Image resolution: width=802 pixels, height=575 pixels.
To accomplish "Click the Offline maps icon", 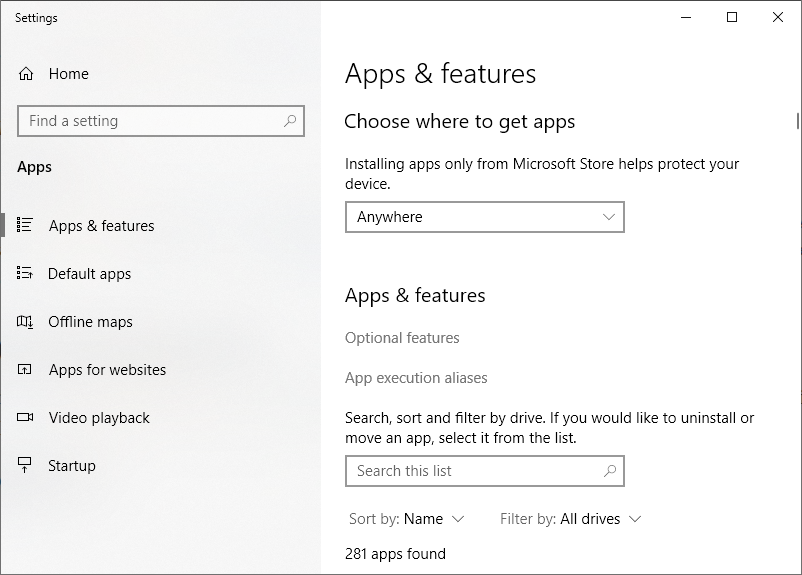I will click(25, 321).
